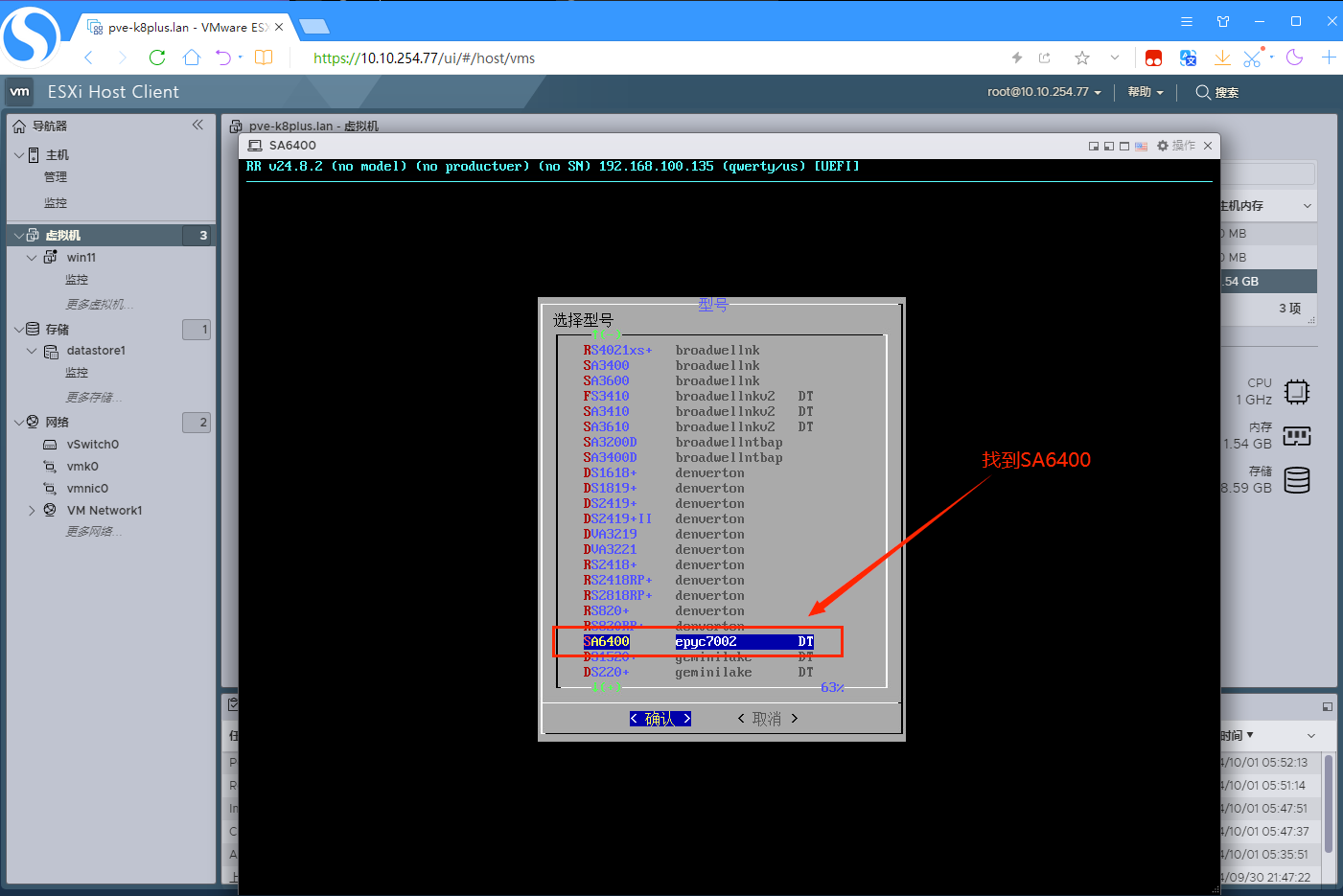Select the DS220+ geminilake model row

pos(699,672)
